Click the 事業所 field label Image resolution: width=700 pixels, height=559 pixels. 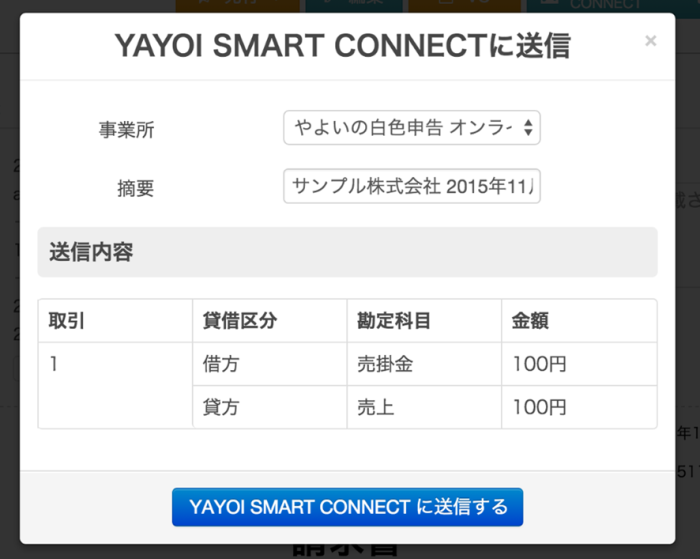coord(126,130)
